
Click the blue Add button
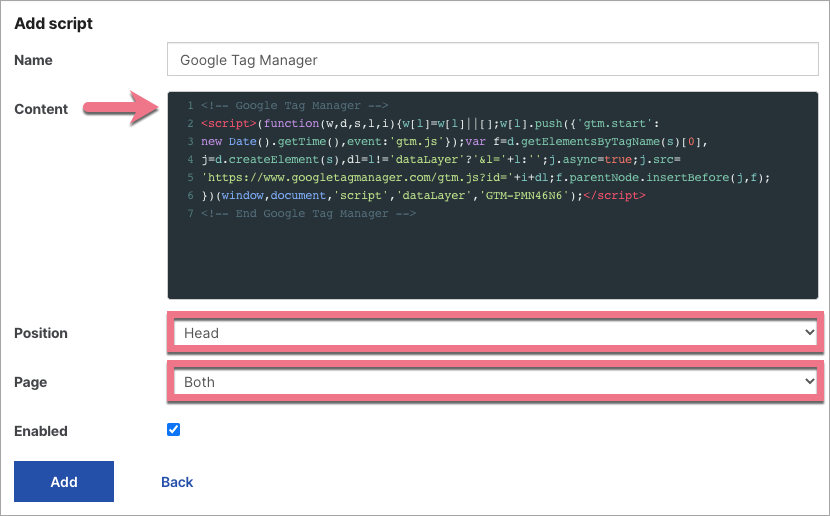pyautogui.click(x=64, y=482)
